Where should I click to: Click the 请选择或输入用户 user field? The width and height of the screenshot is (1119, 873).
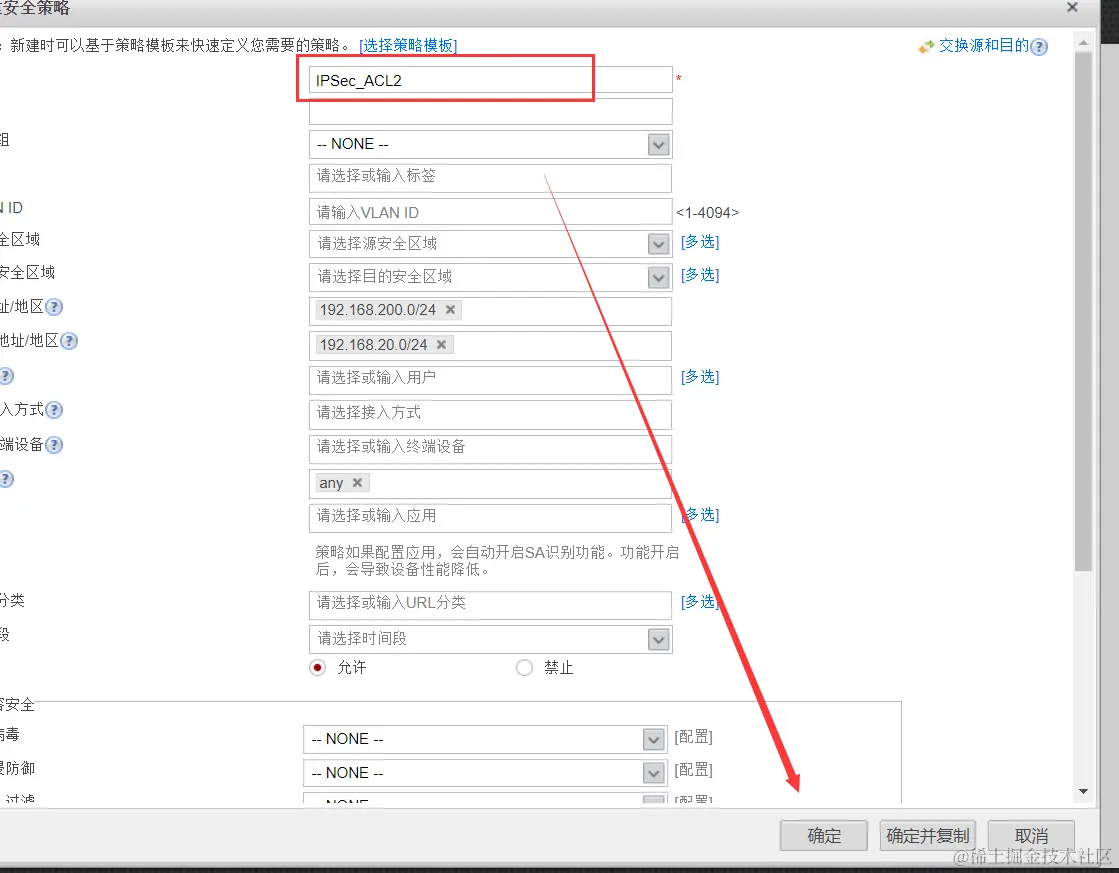[x=491, y=380]
